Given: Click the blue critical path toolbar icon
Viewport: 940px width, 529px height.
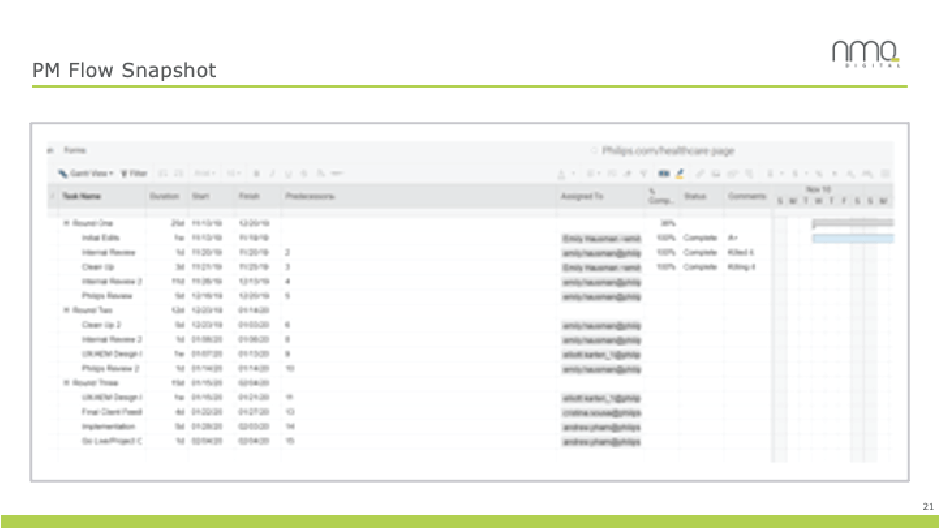Looking at the screenshot, I should 664,173.
